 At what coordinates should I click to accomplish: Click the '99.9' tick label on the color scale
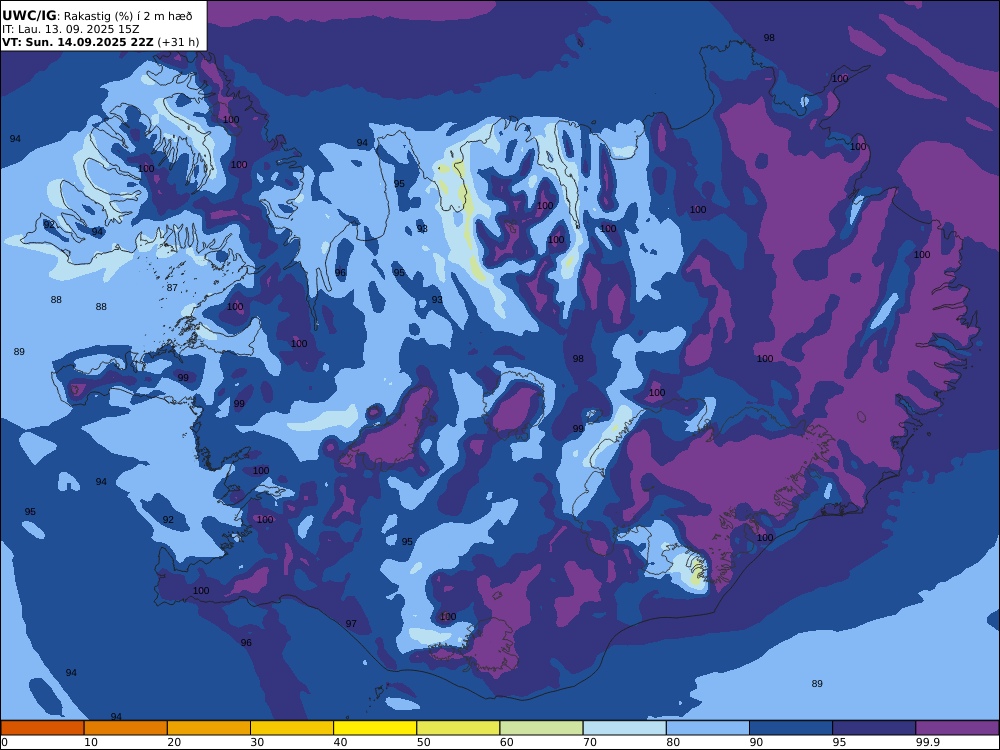coord(927,742)
